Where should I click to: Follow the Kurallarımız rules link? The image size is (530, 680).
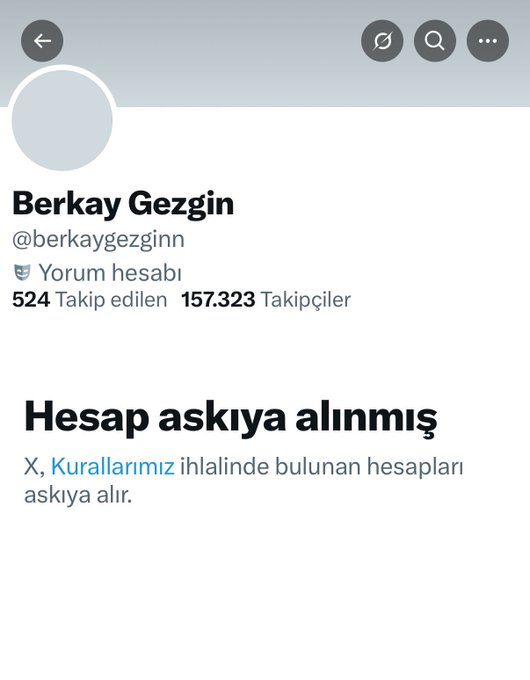click(113, 467)
